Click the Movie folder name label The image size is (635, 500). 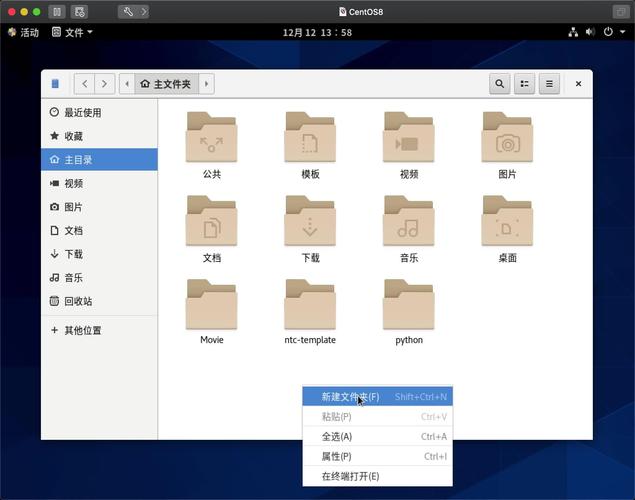point(211,340)
